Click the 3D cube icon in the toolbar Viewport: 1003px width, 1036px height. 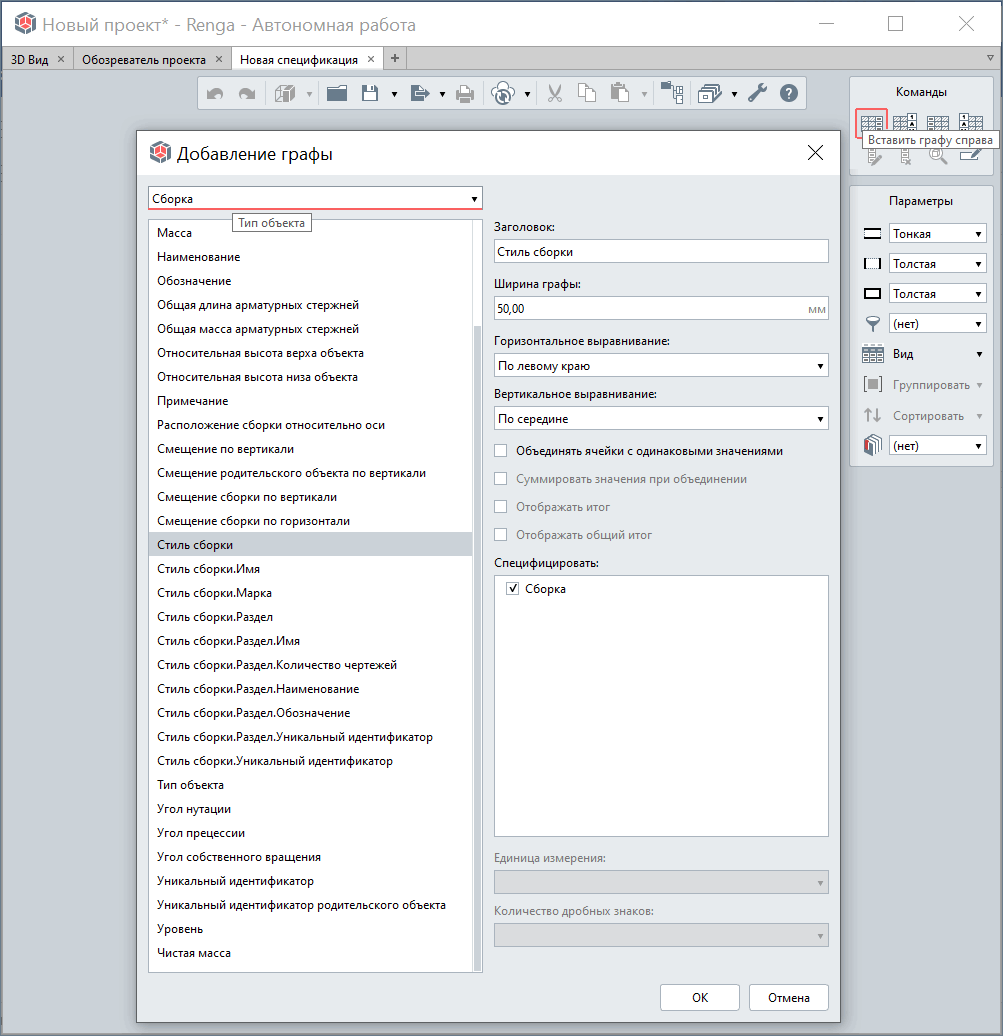pyautogui.click(x=285, y=94)
